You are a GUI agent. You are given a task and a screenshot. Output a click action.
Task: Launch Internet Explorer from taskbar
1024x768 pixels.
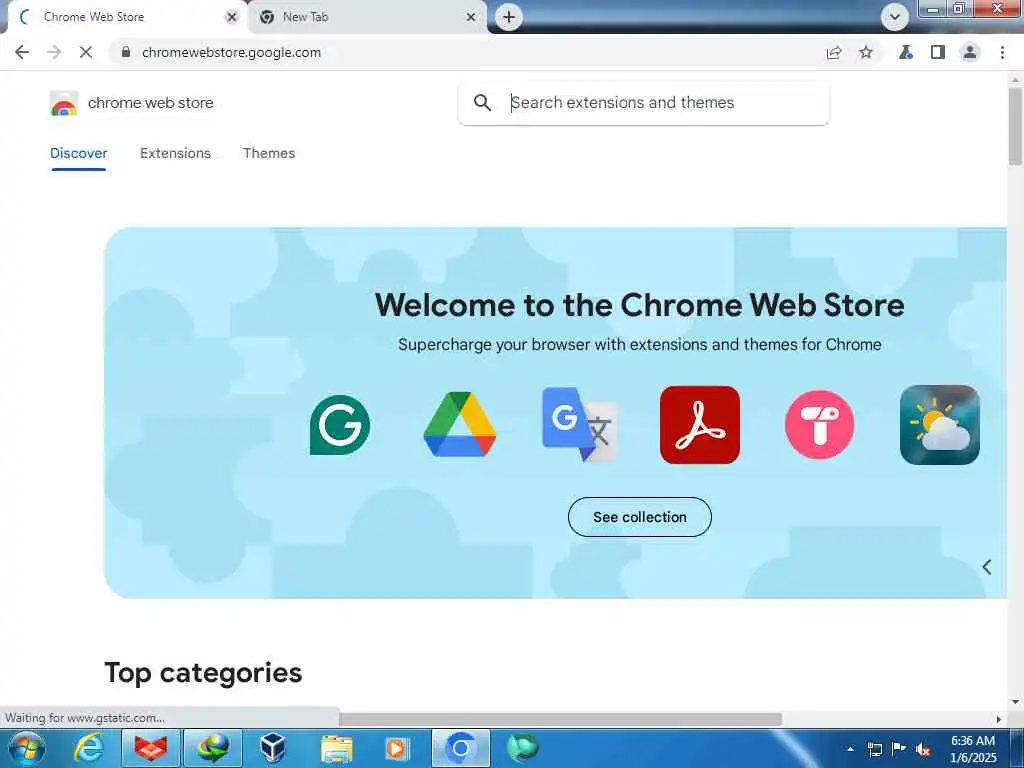click(x=89, y=748)
